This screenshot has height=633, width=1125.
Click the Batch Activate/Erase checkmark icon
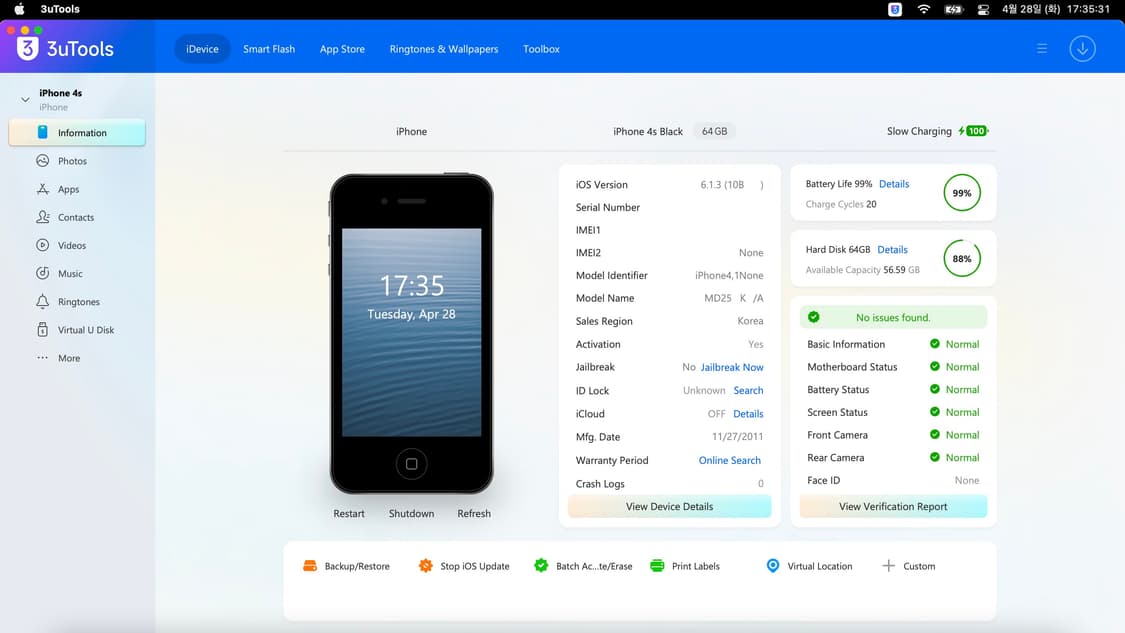point(541,566)
